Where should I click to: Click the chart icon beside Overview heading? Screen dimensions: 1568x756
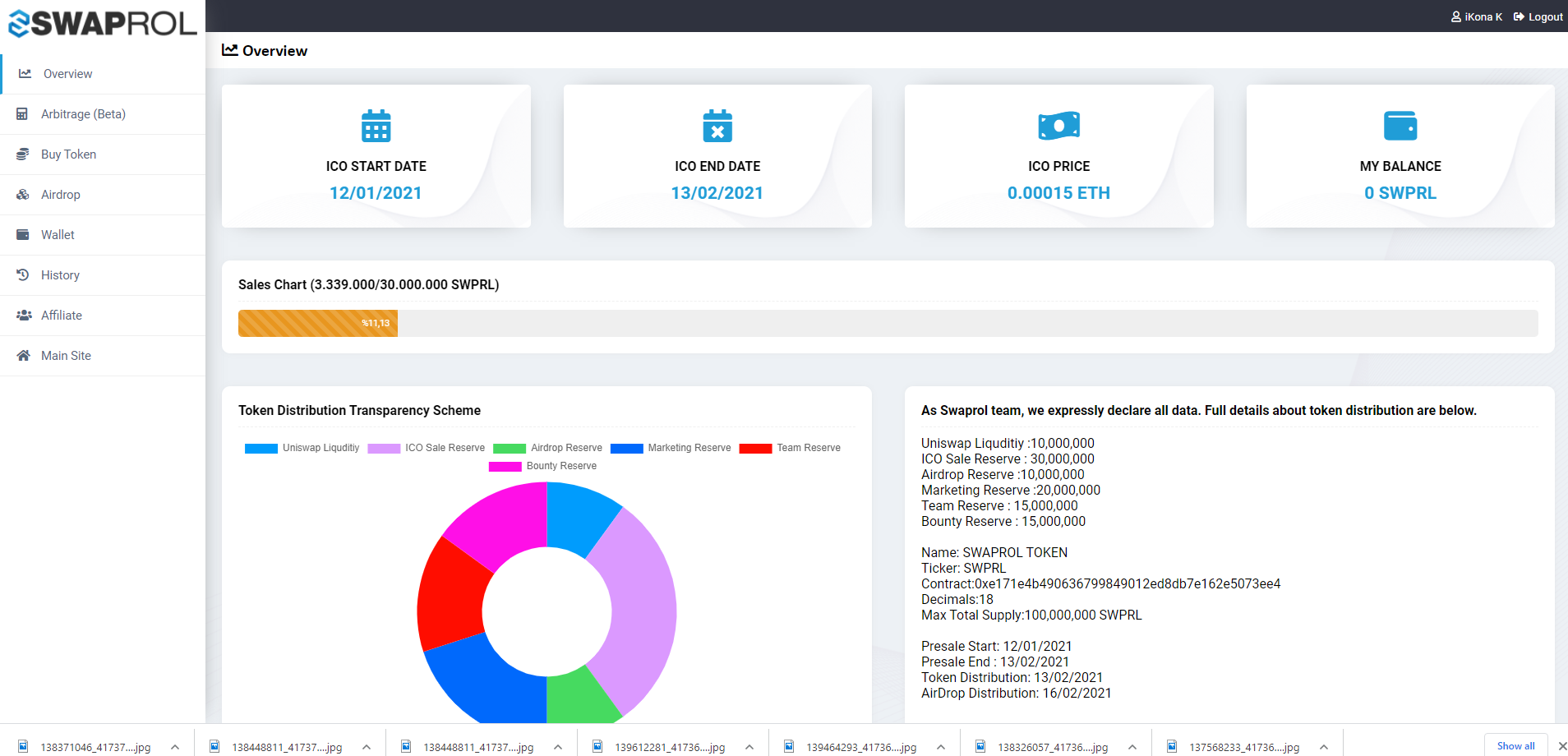click(230, 50)
